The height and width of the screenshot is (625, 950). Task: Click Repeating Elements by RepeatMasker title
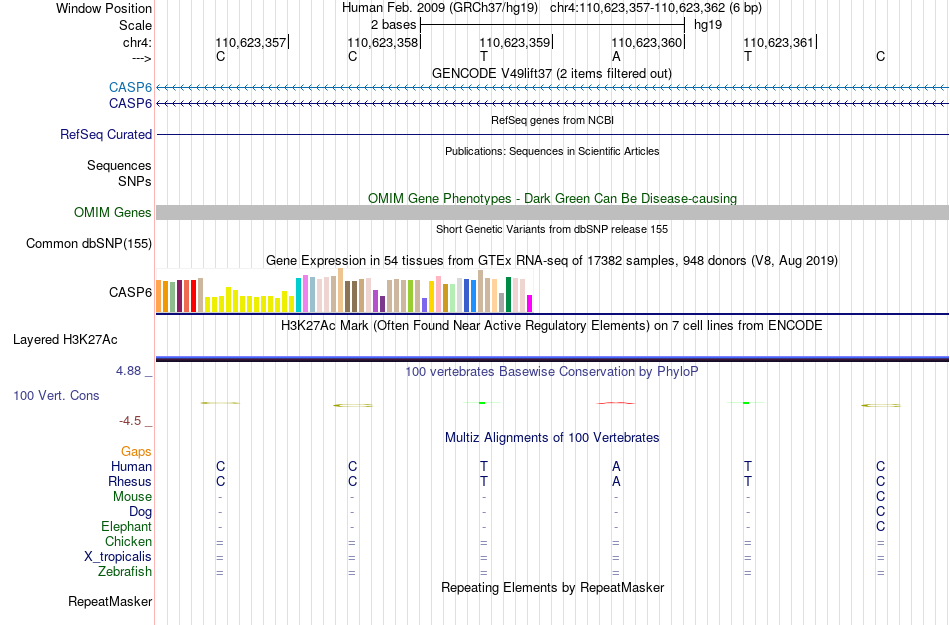click(x=552, y=587)
